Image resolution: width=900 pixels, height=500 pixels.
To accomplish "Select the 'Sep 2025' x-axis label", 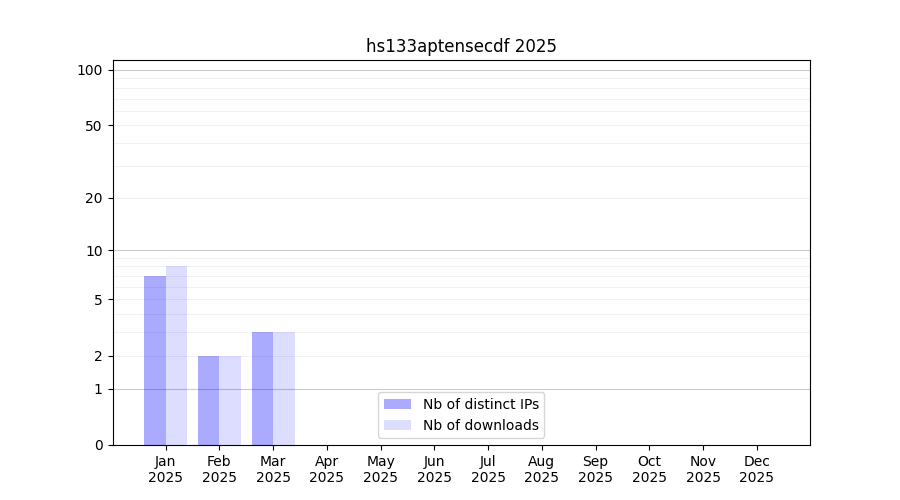I will click(x=595, y=469).
